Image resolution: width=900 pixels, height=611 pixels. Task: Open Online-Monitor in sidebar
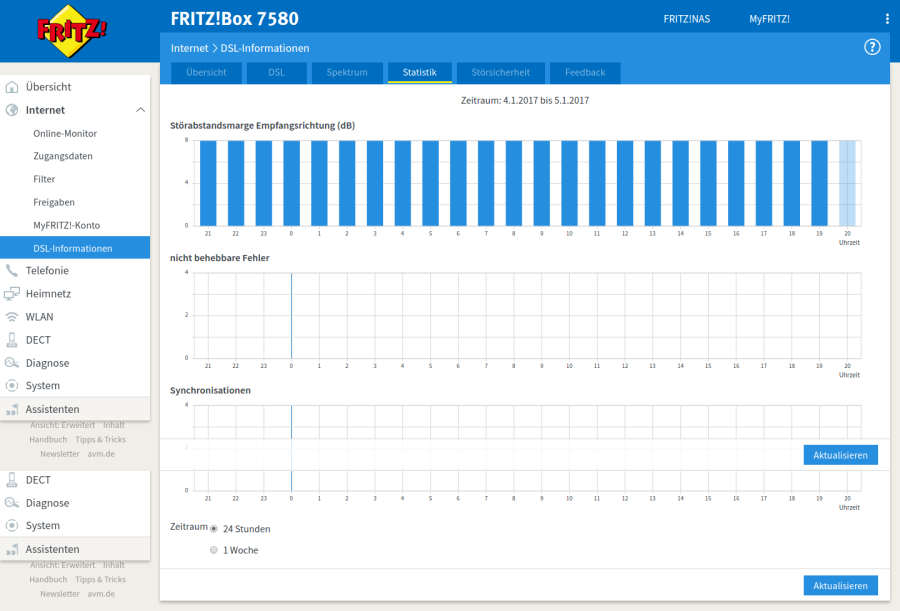[x=65, y=133]
